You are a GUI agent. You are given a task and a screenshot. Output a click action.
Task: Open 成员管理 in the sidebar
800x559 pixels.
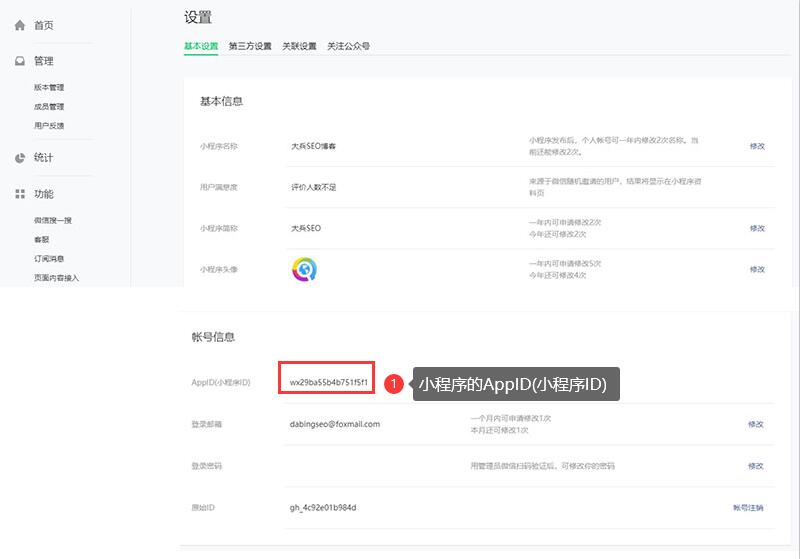click(49, 107)
